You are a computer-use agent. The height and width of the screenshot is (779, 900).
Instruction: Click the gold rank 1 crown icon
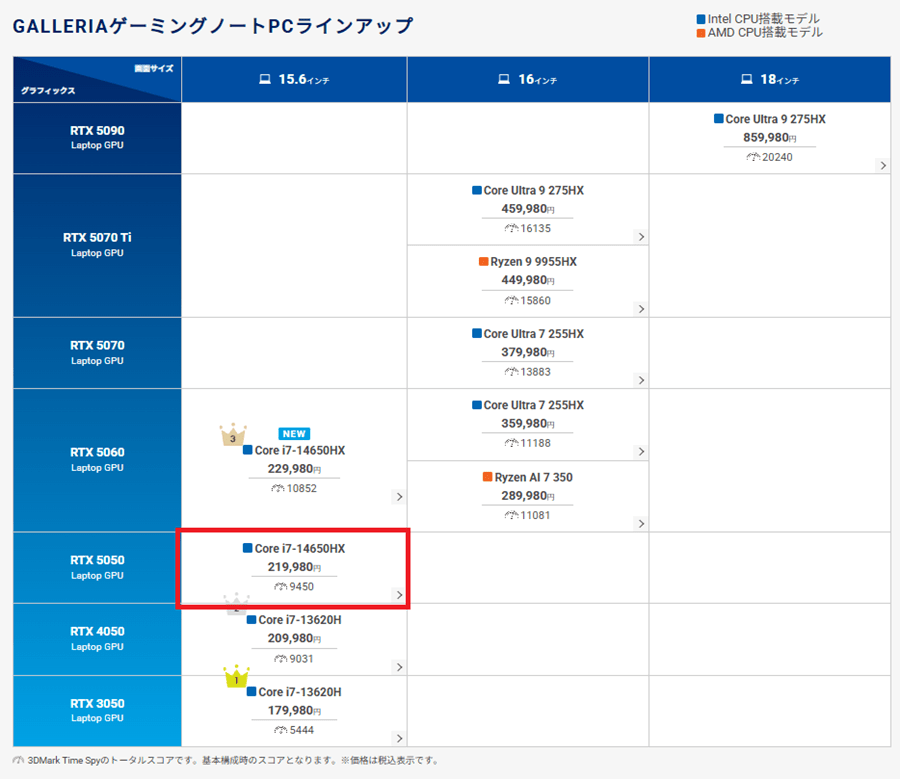pyautogui.click(x=235, y=678)
